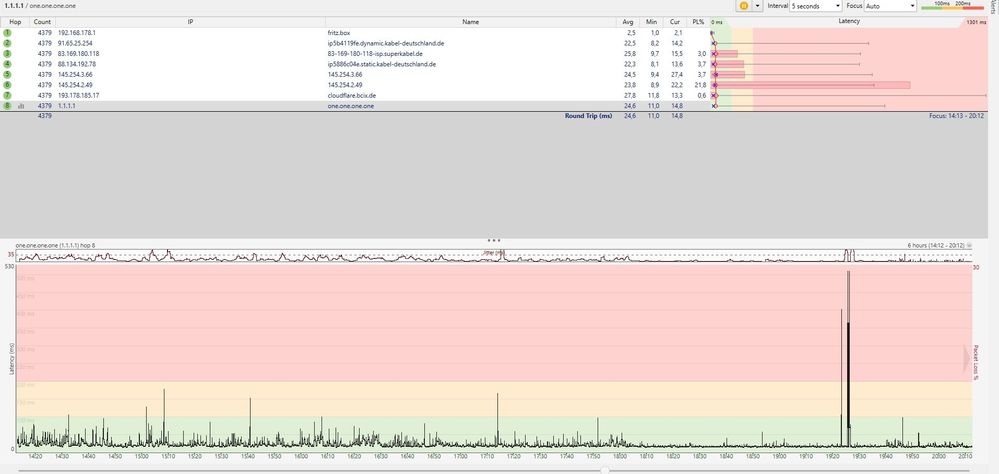Select the green hop 5 circle icon
This screenshot has height=474, width=999.
(x=7, y=75)
